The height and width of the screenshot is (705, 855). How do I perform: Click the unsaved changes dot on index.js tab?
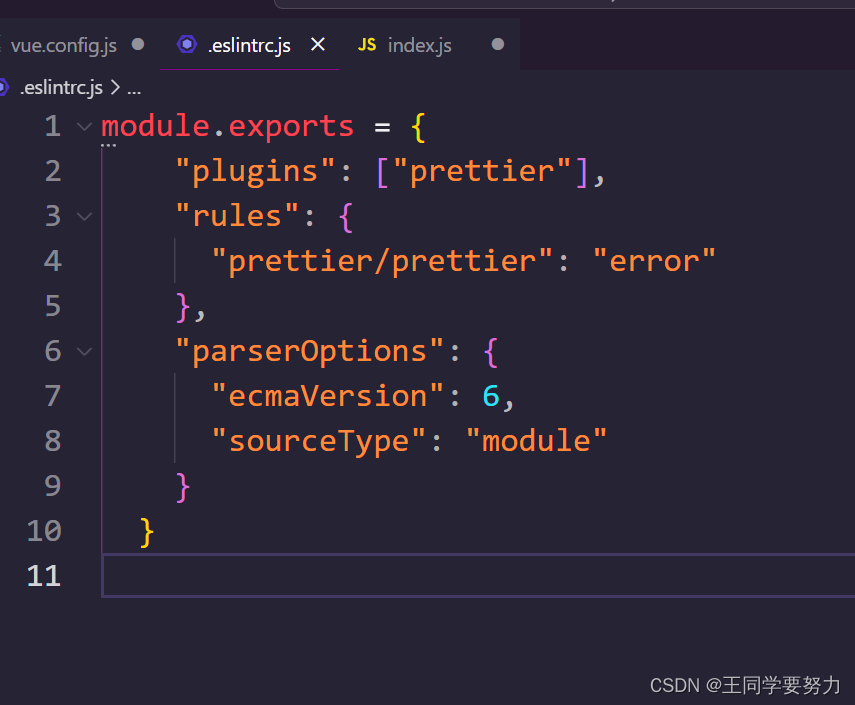point(497,44)
